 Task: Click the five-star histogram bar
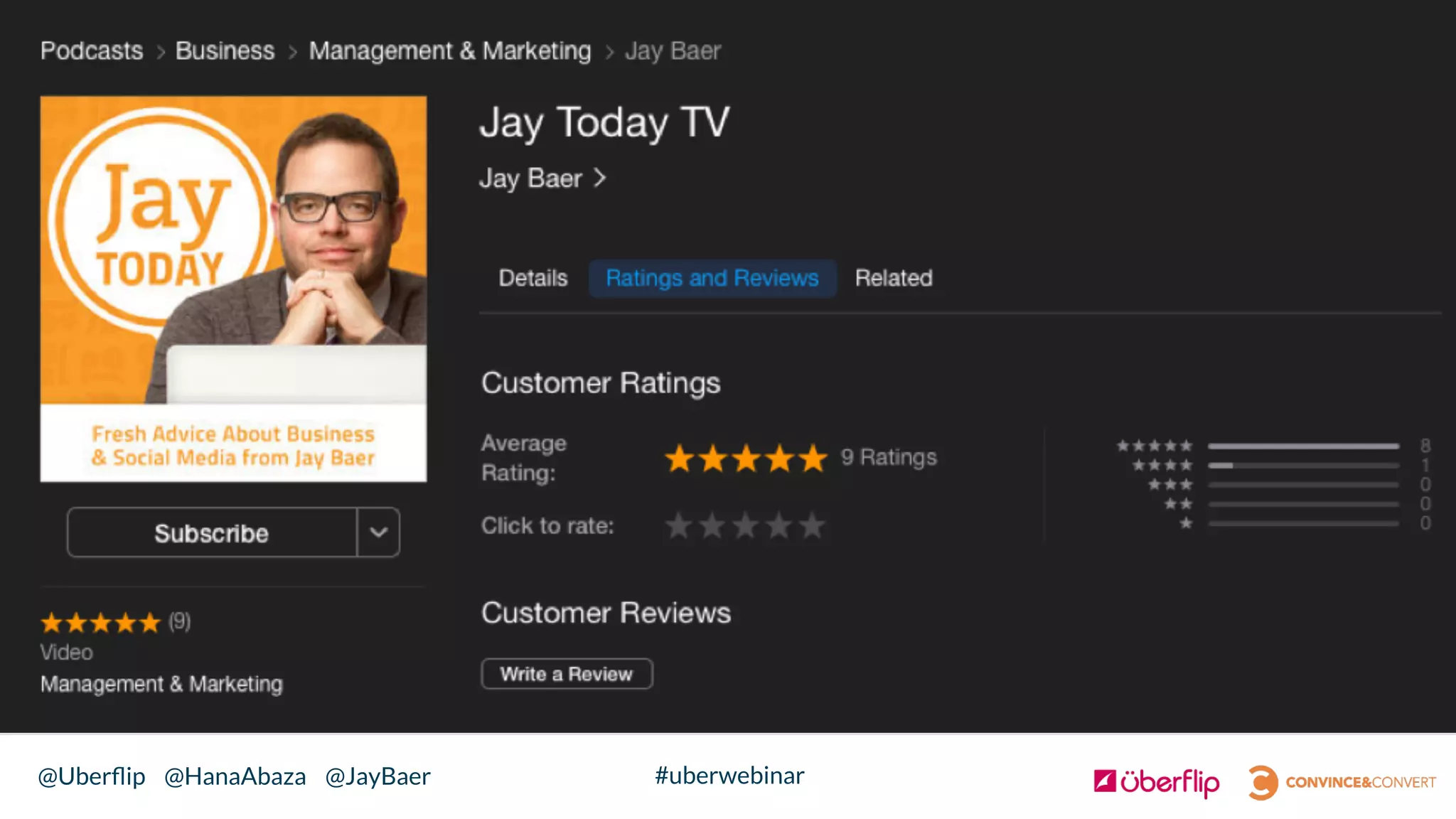pyautogui.click(x=1304, y=446)
